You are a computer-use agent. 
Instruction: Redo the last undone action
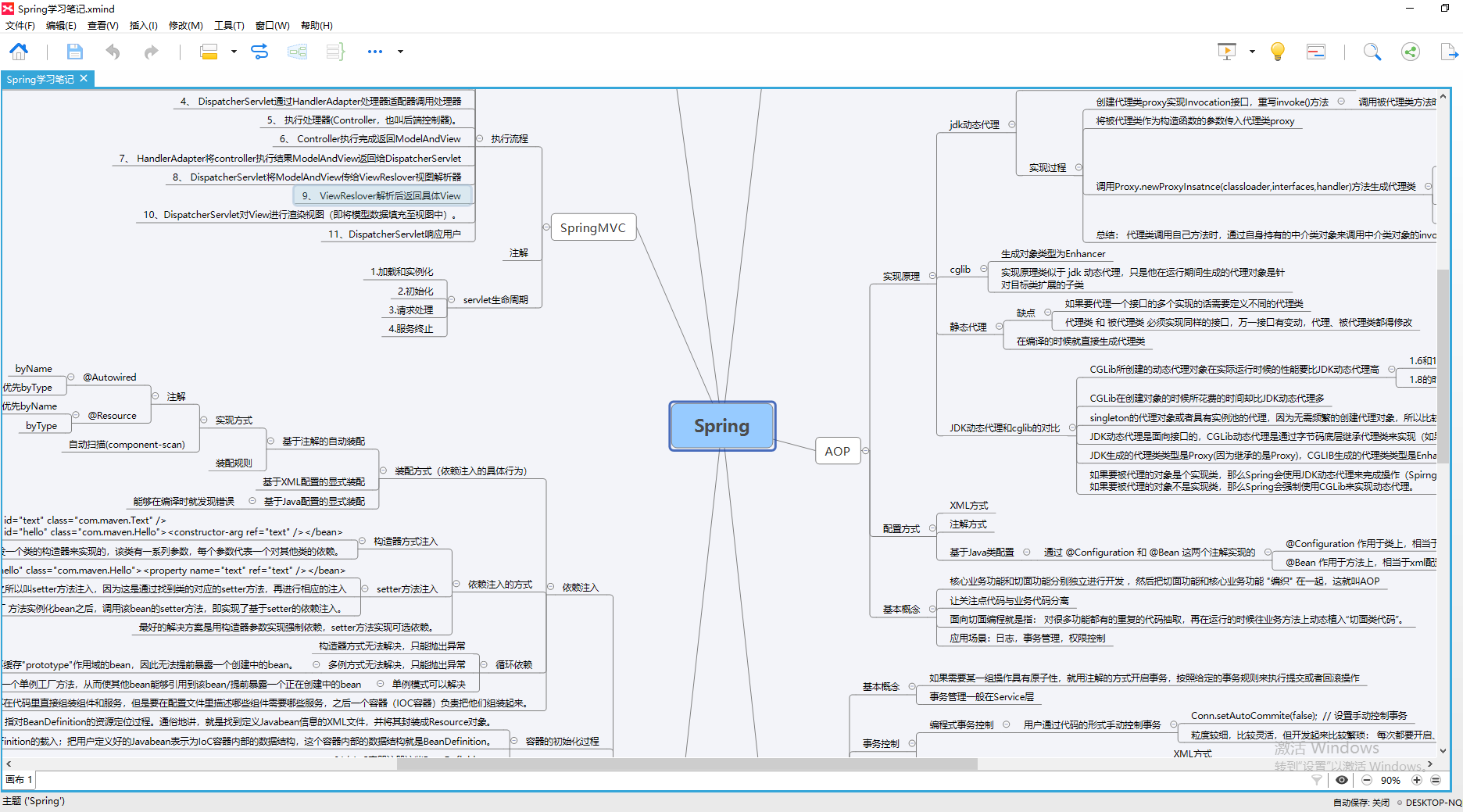click(151, 52)
